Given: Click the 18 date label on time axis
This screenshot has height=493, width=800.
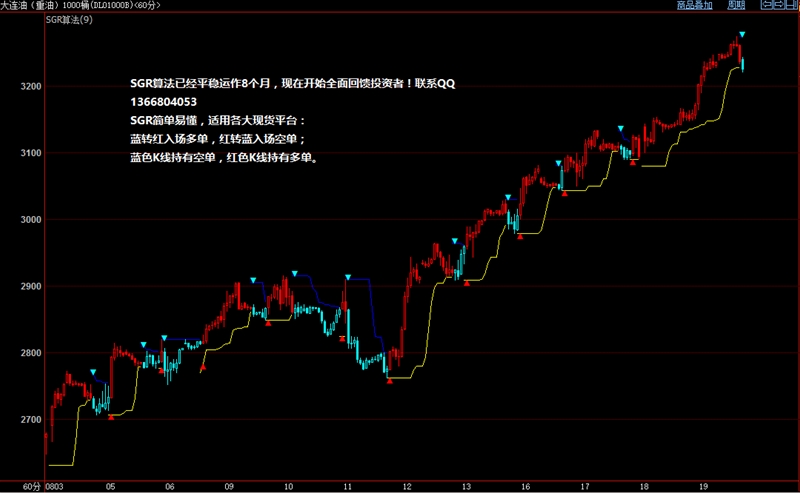Looking at the screenshot, I should pyautogui.click(x=644, y=487).
